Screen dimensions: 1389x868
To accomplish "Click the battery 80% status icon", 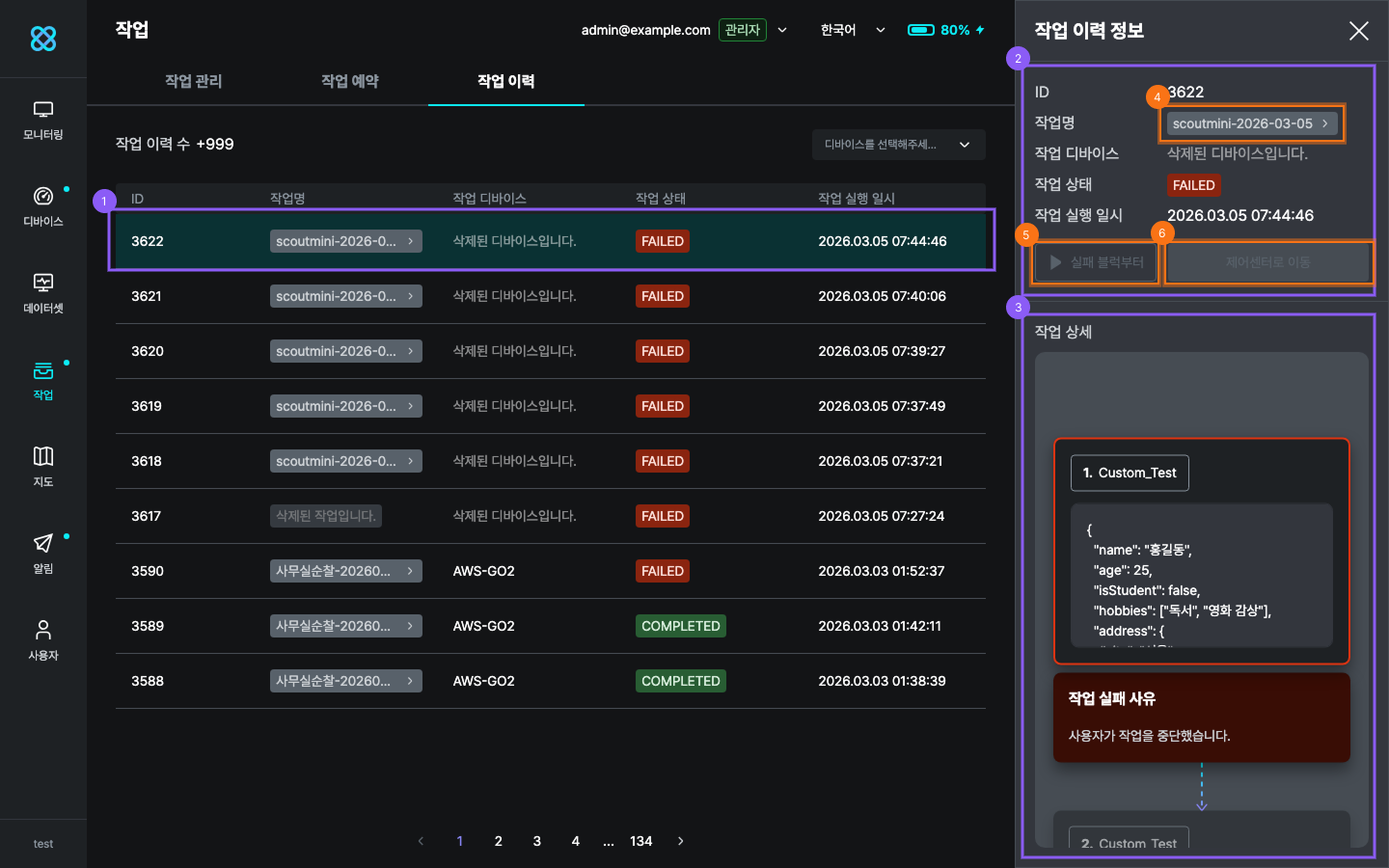I will (x=945, y=30).
